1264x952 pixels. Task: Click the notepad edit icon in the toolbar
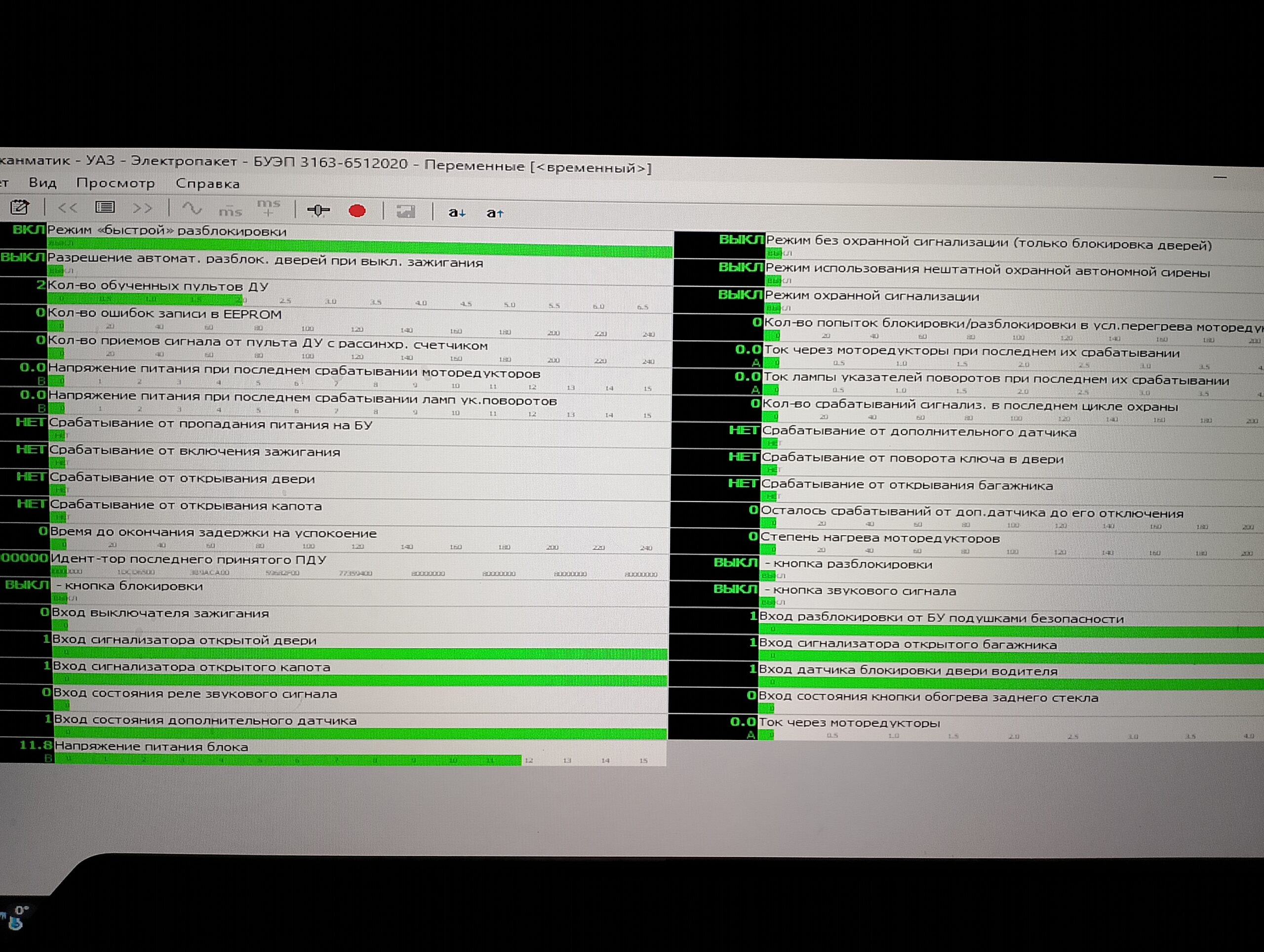[19, 207]
